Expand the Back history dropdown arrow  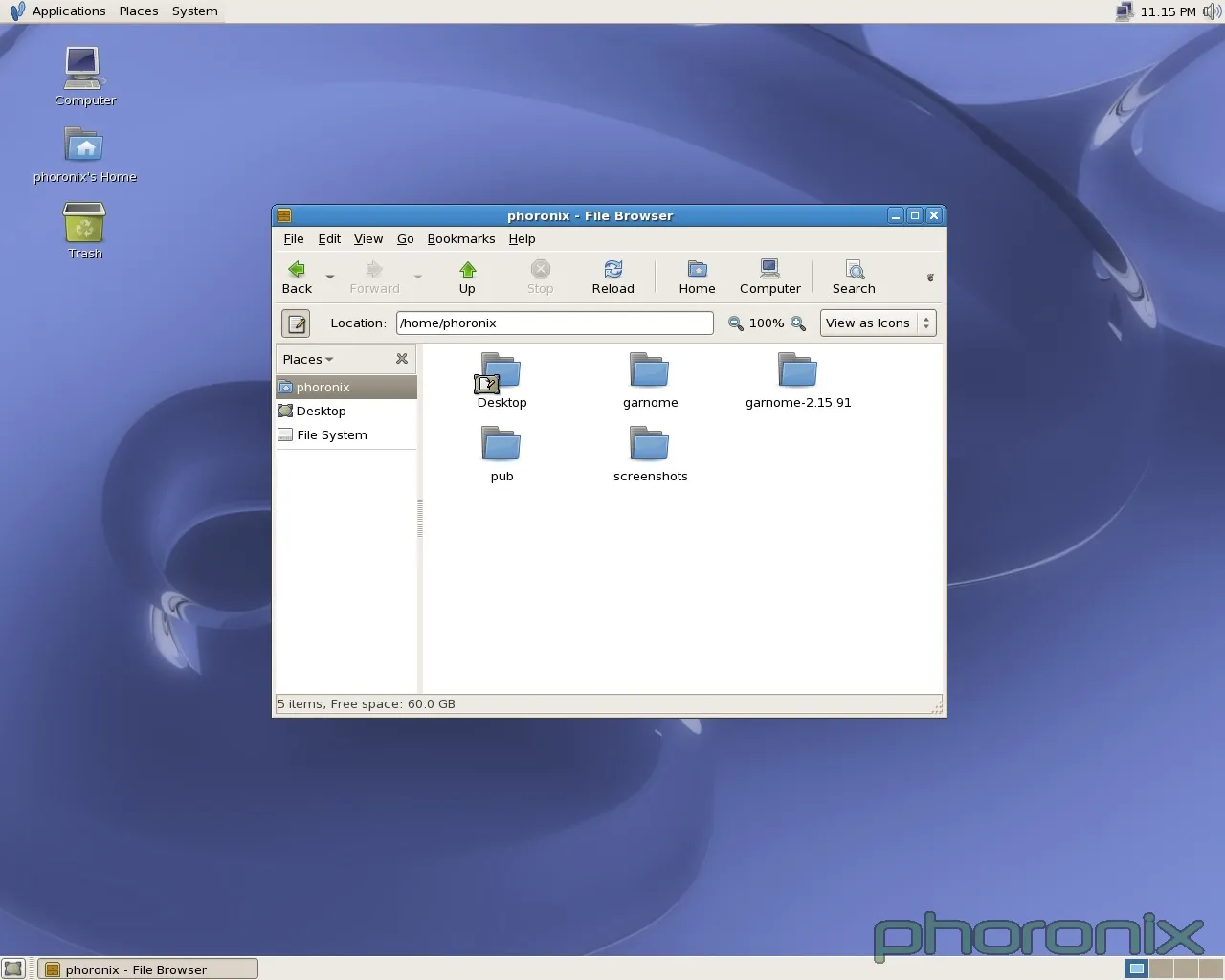tap(330, 277)
